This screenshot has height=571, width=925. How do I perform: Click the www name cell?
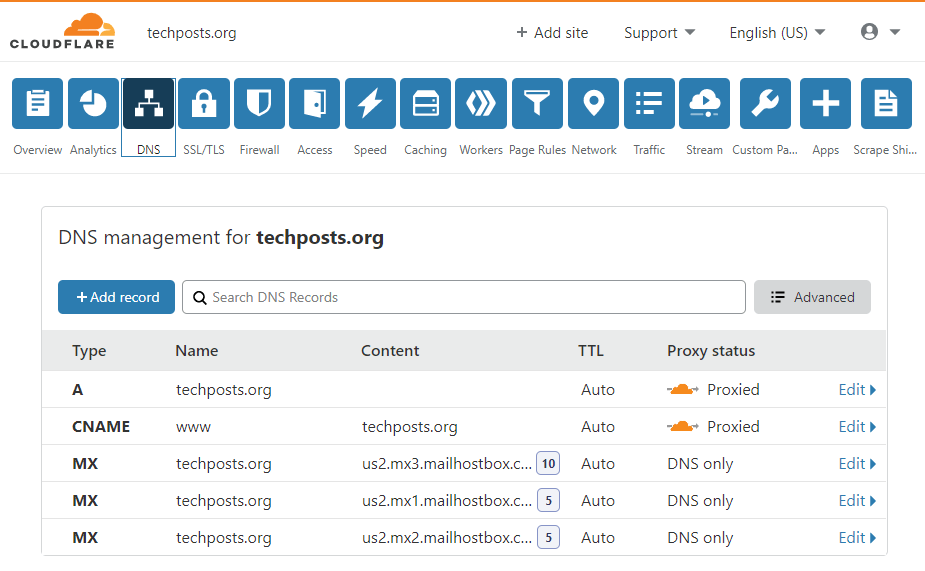(193, 427)
